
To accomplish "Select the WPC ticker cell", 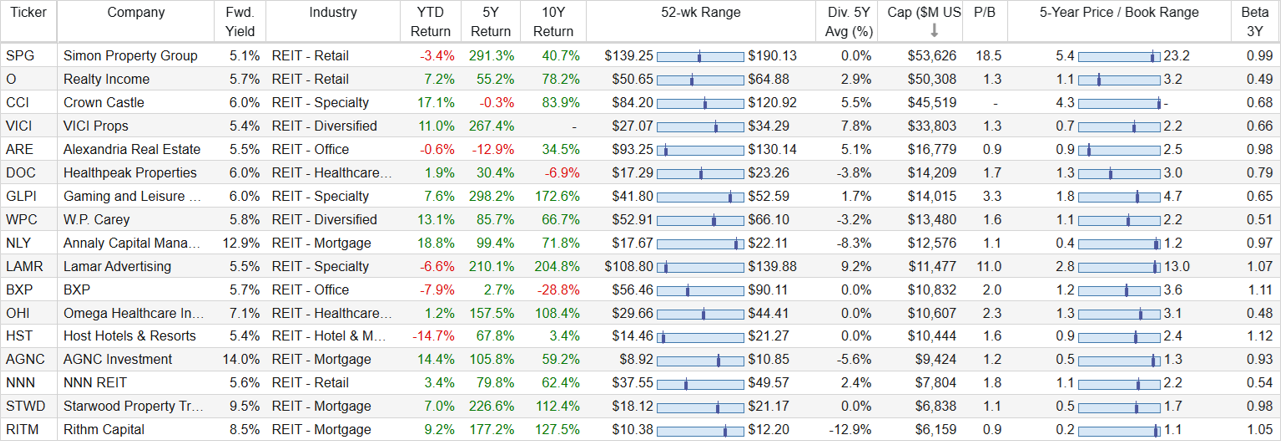I will click(x=29, y=219).
